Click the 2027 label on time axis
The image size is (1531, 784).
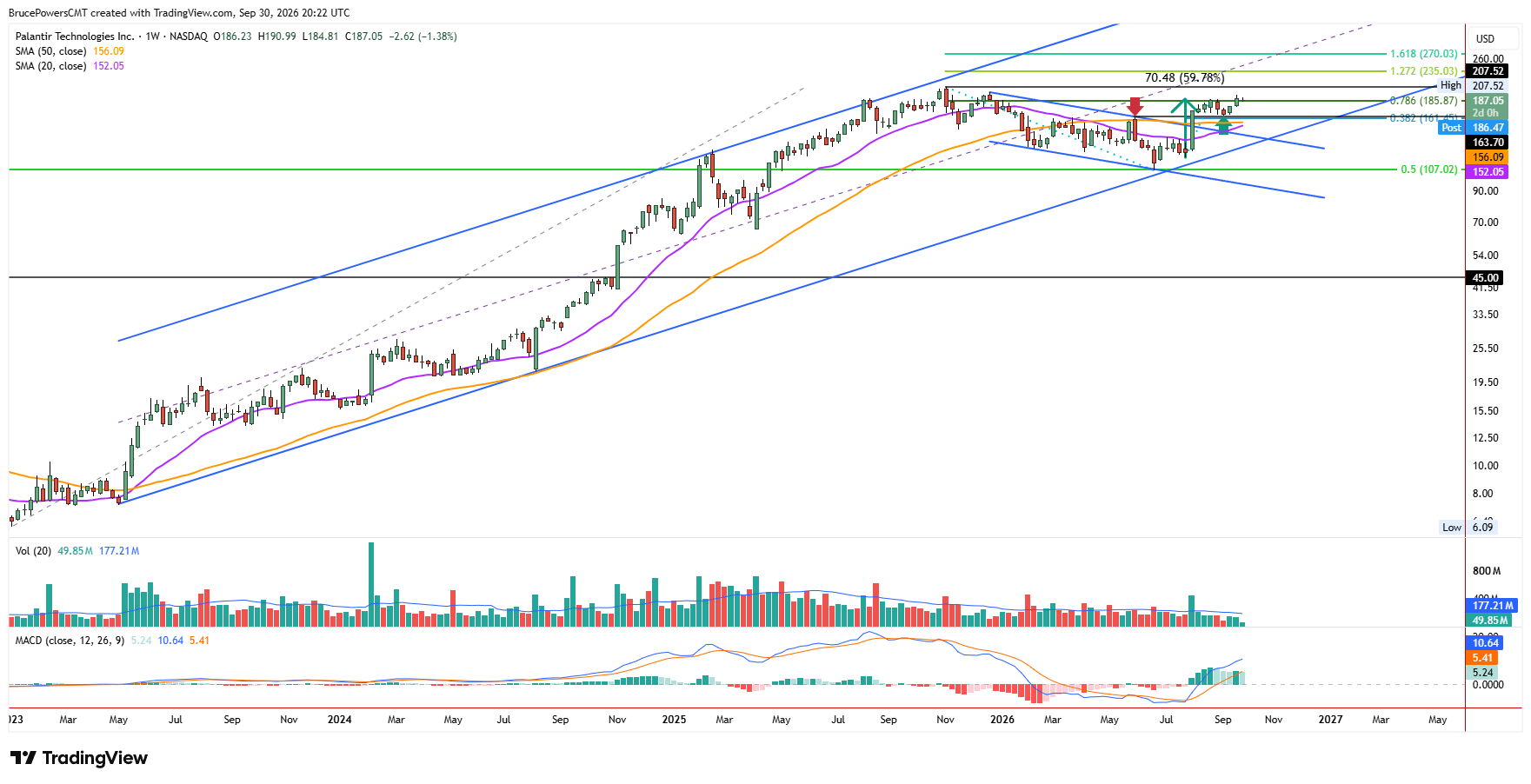1330,720
